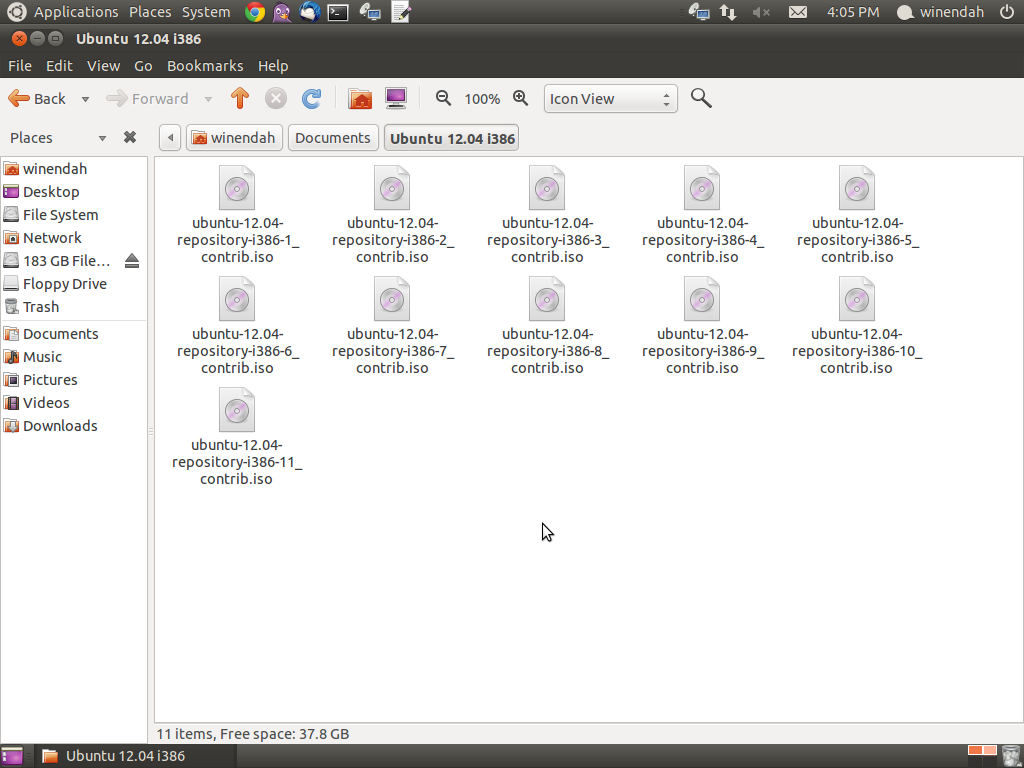This screenshot has height=768, width=1024.
Task: Select the ubuntu-12.04-repository-i386-3_contrib.iso disc icon
Action: [x=547, y=188]
